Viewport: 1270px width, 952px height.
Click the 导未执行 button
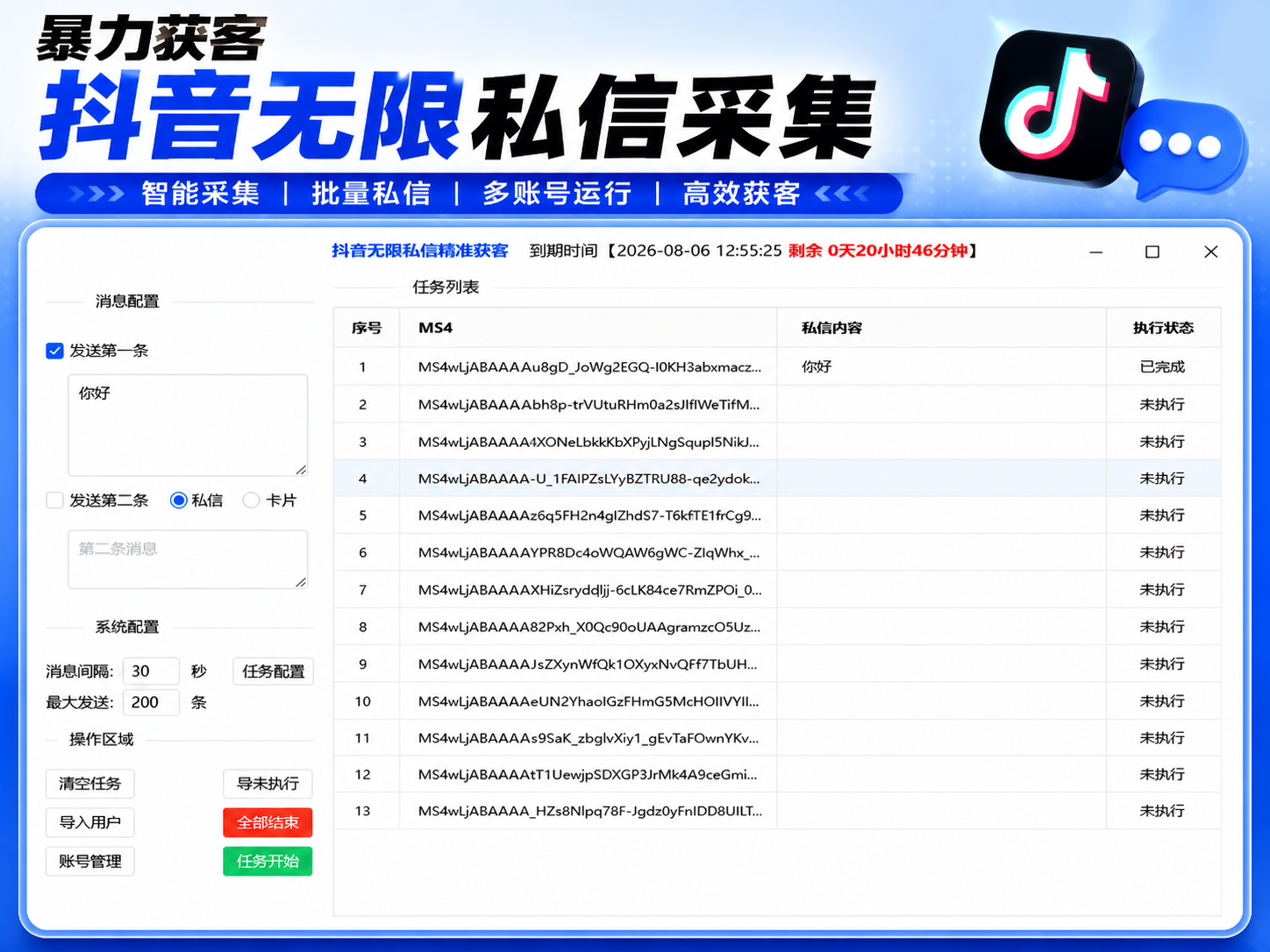point(268,784)
